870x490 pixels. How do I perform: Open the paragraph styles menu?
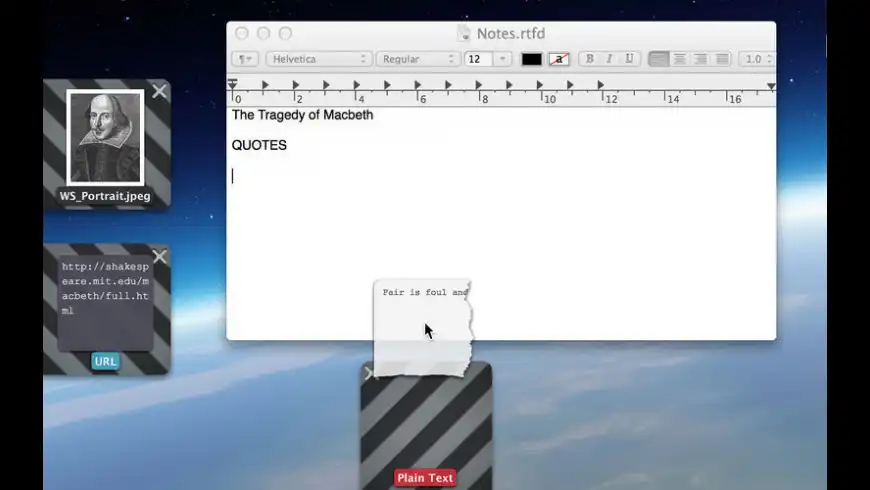coord(245,59)
